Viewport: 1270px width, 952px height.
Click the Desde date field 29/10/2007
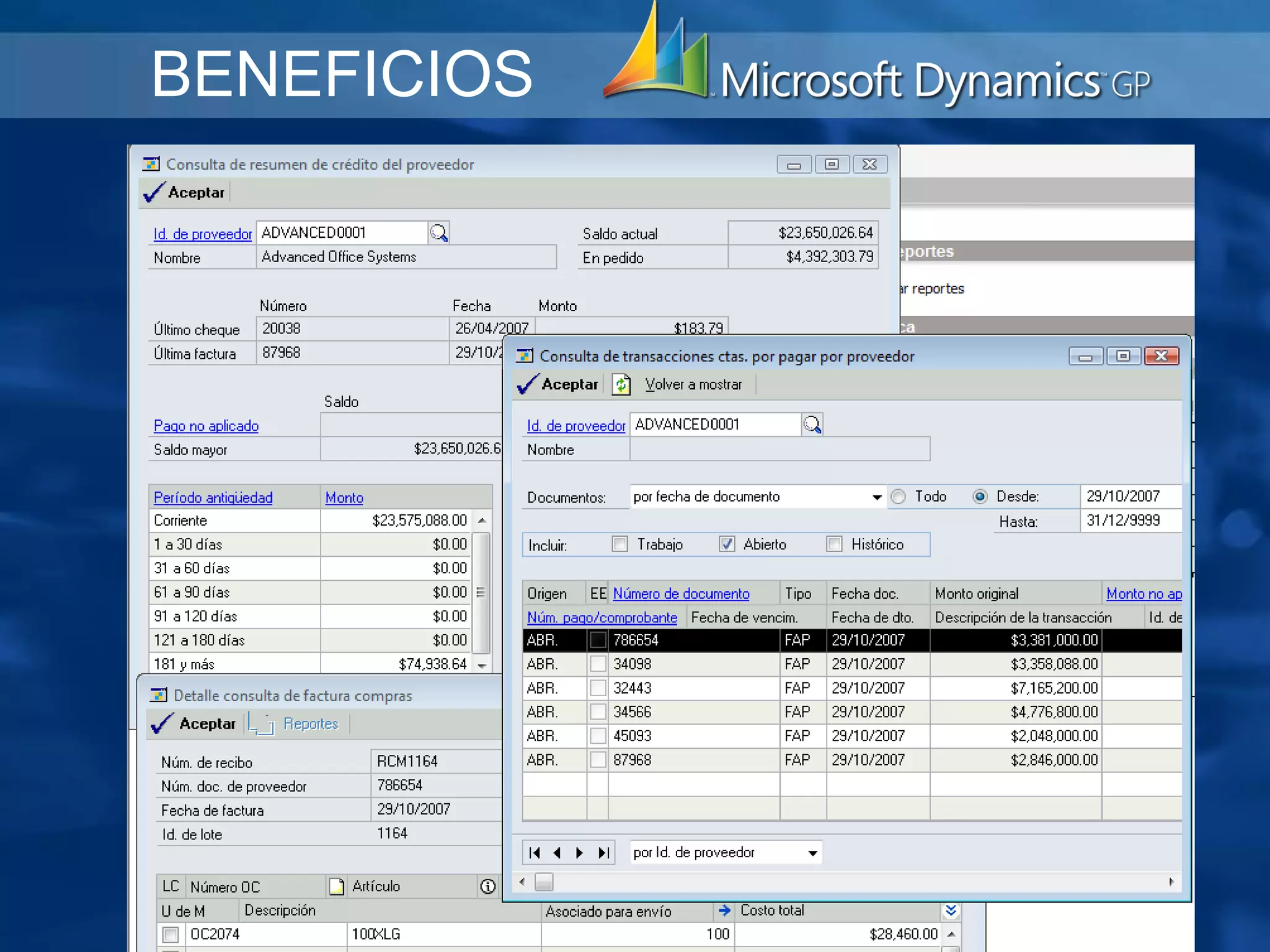coord(1131,496)
